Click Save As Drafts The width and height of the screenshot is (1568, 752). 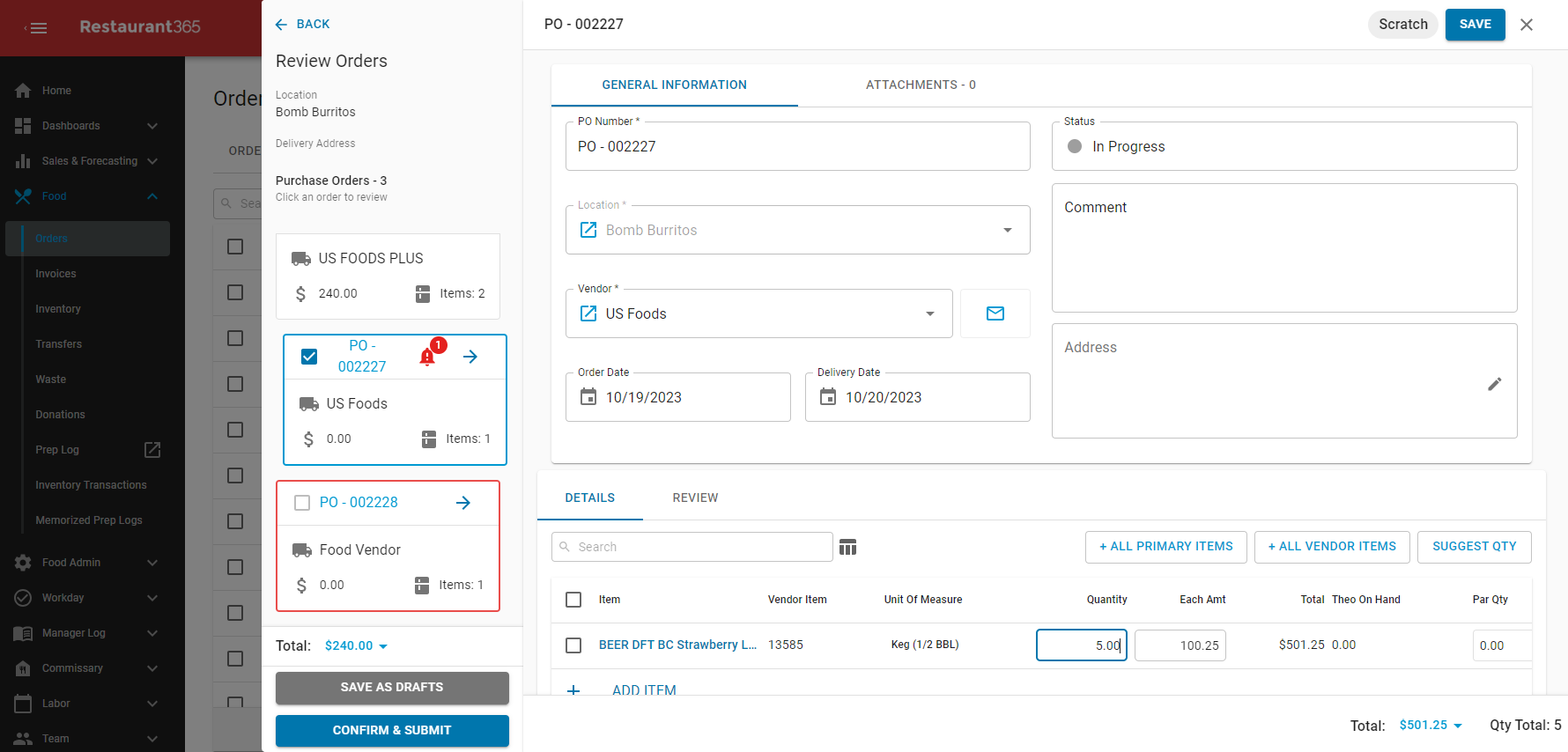(392, 688)
